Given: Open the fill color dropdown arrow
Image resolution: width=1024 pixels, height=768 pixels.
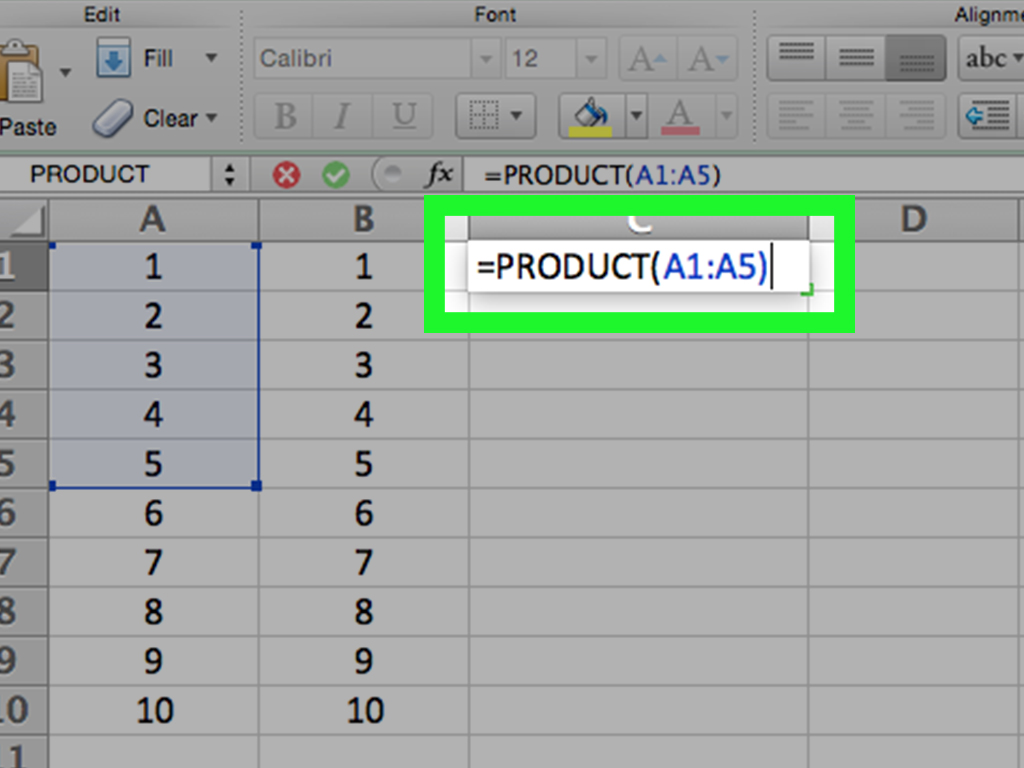Looking at the screenshot, I should (x=636, y=116).
